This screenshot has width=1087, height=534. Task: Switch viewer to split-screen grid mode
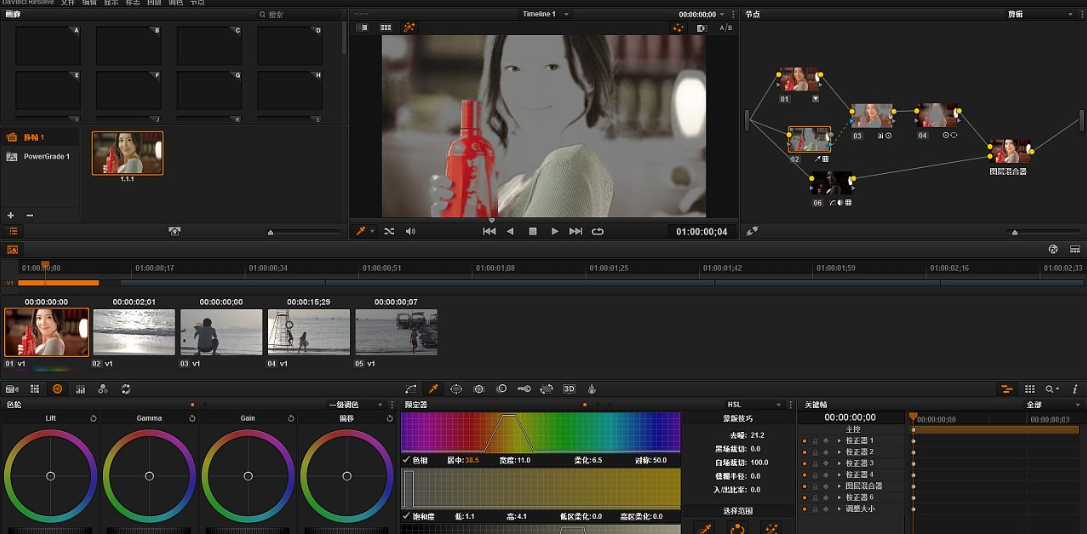(x=386, y=28)
